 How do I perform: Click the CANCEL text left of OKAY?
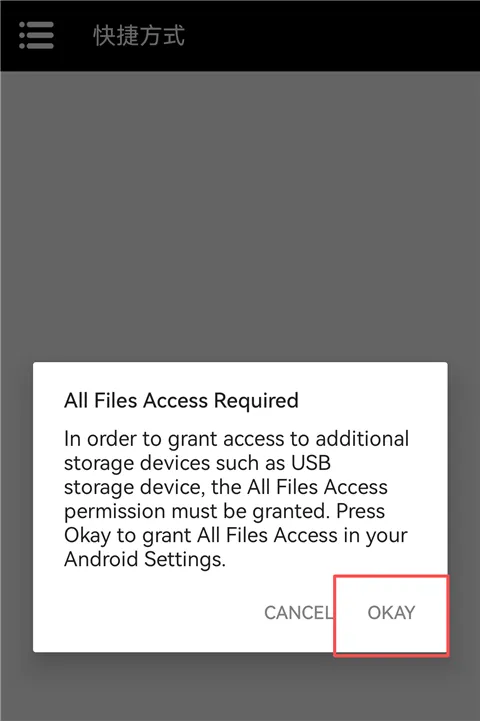(298, 613)
